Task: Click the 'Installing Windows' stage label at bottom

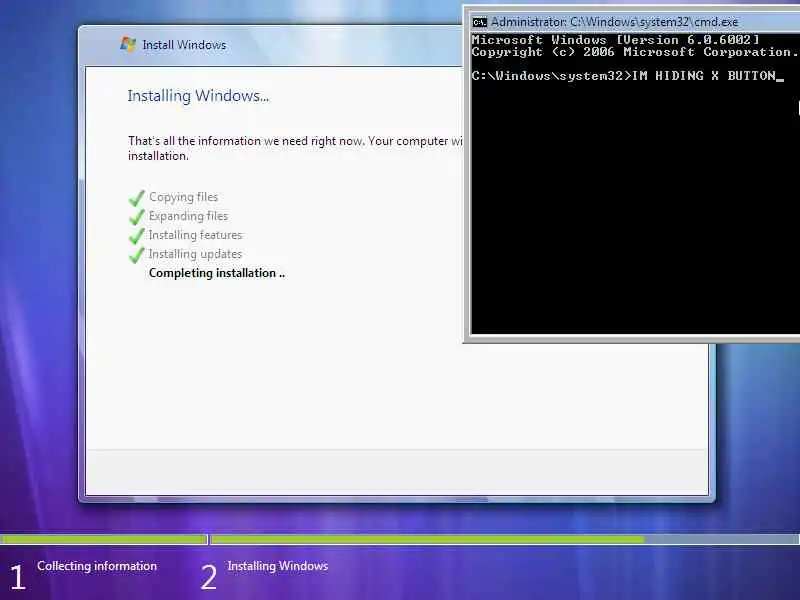Action: point(278,566)
